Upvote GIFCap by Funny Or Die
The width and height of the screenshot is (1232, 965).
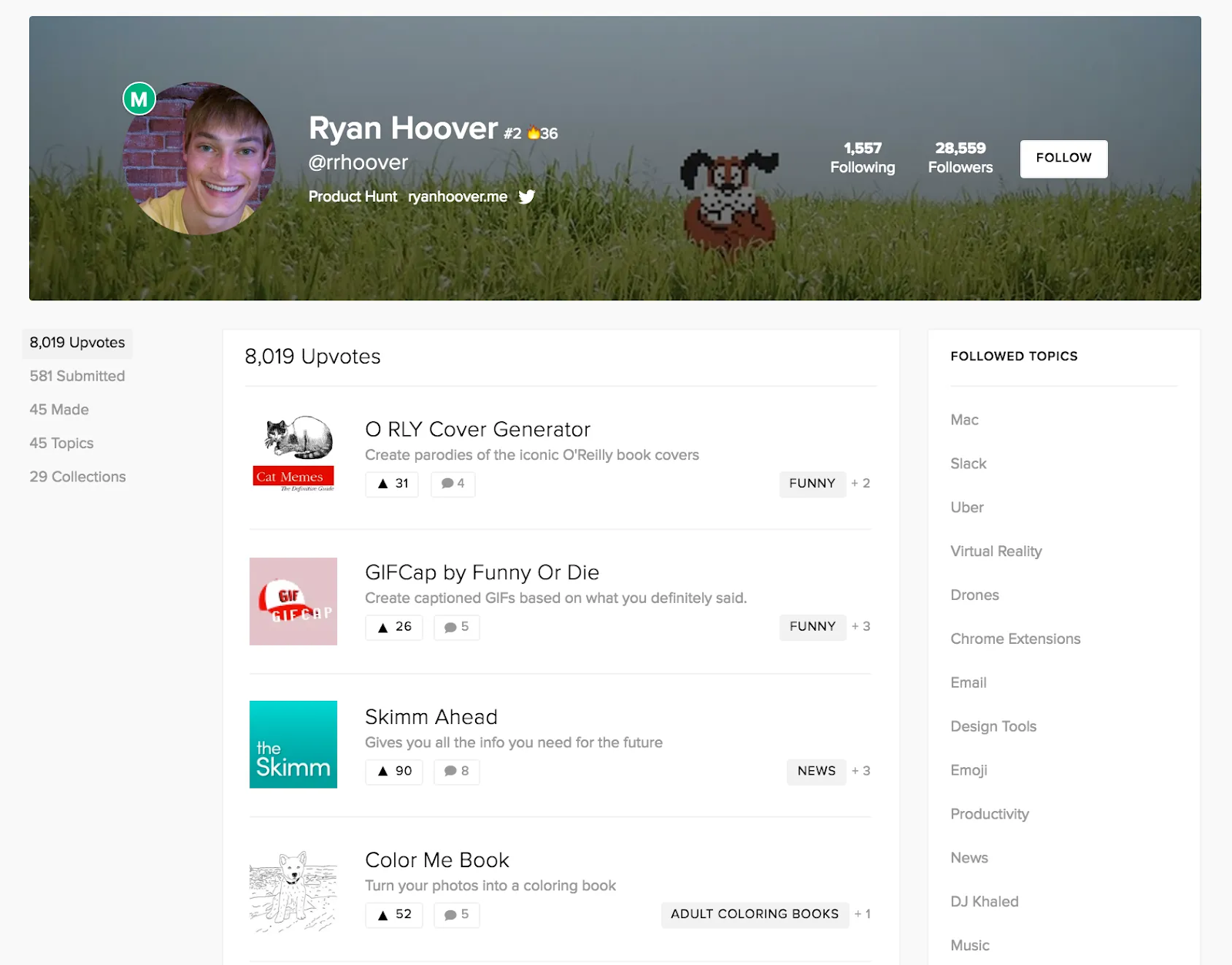coord(394,627)
